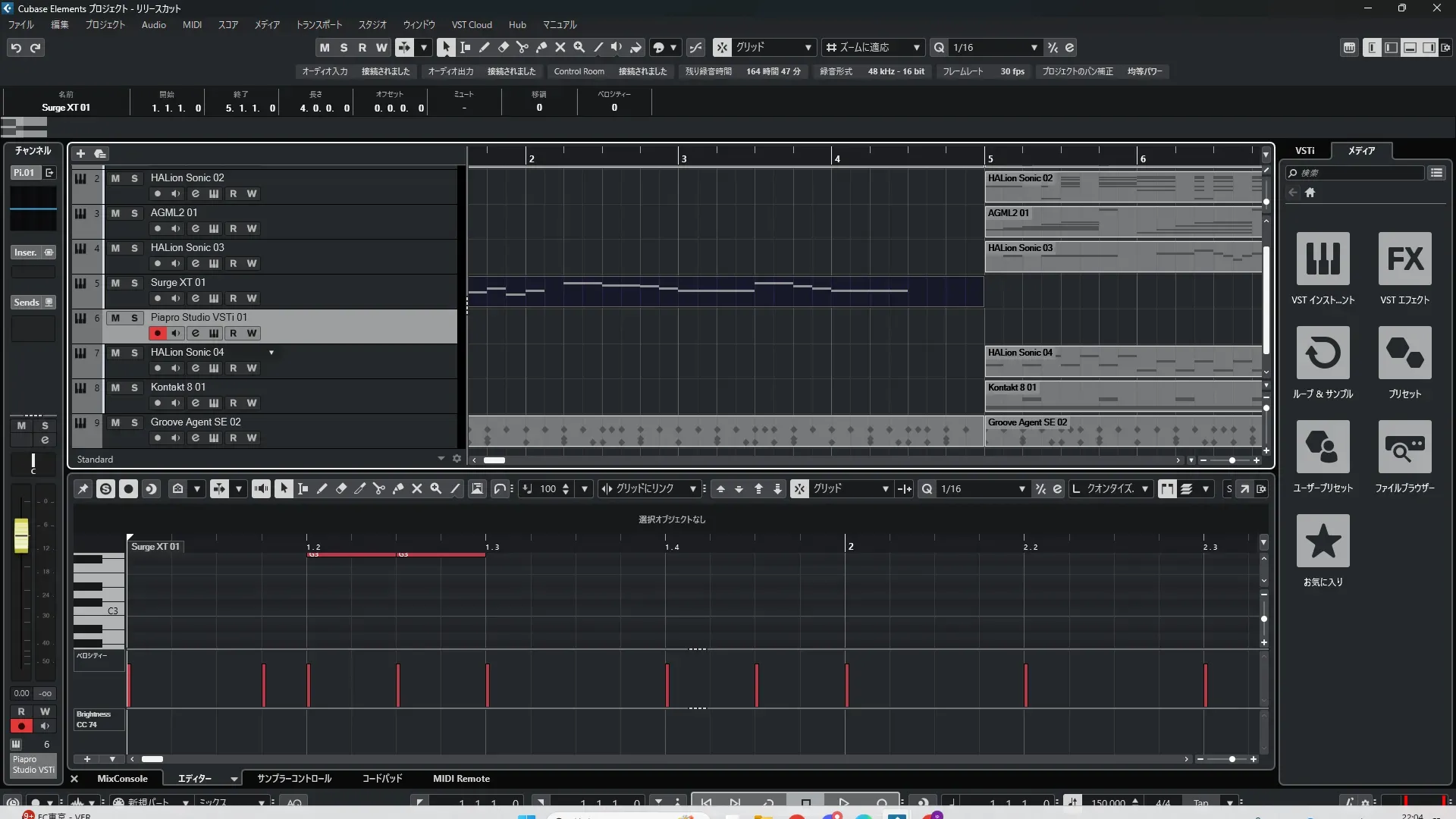Open the MIDI Remote lower zone page
Viewport: 1456px width, 819px height.
(461, 779)
